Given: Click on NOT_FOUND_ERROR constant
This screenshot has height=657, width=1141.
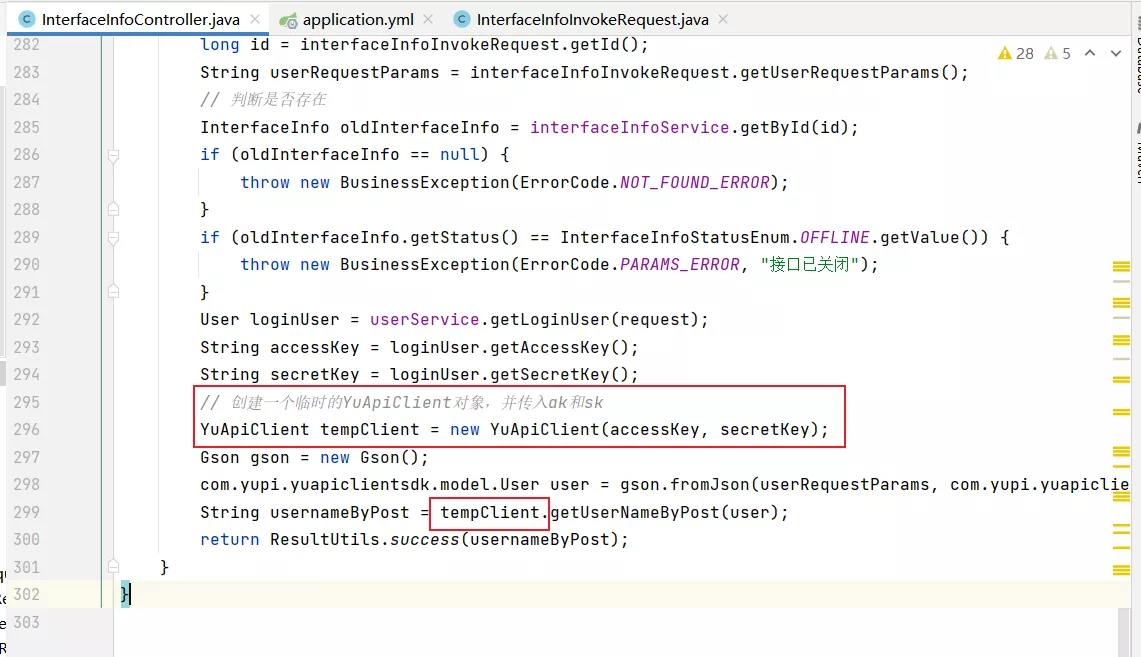Looking at the screenshot, I should (x=695, y=182).
